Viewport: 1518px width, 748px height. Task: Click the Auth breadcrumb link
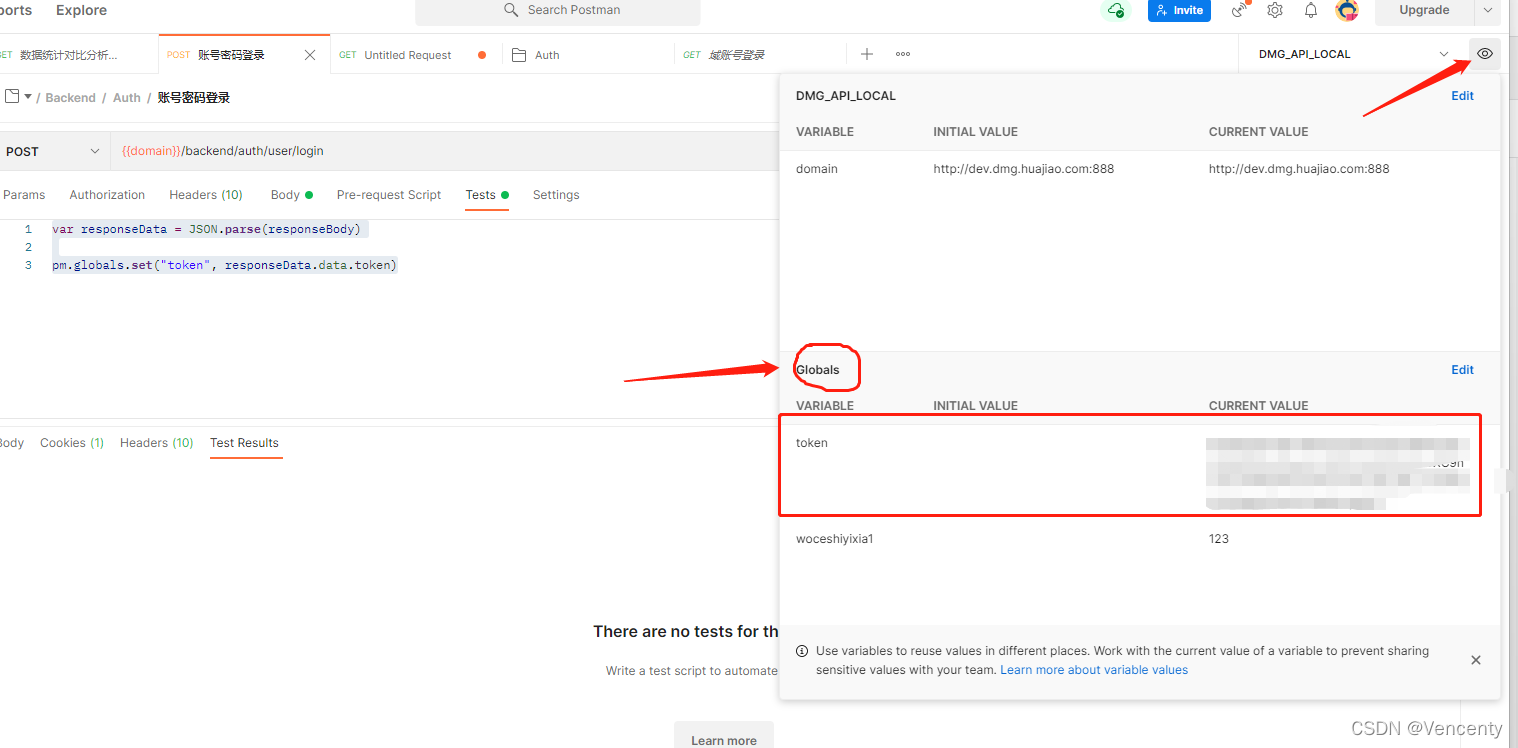point(127,98)
